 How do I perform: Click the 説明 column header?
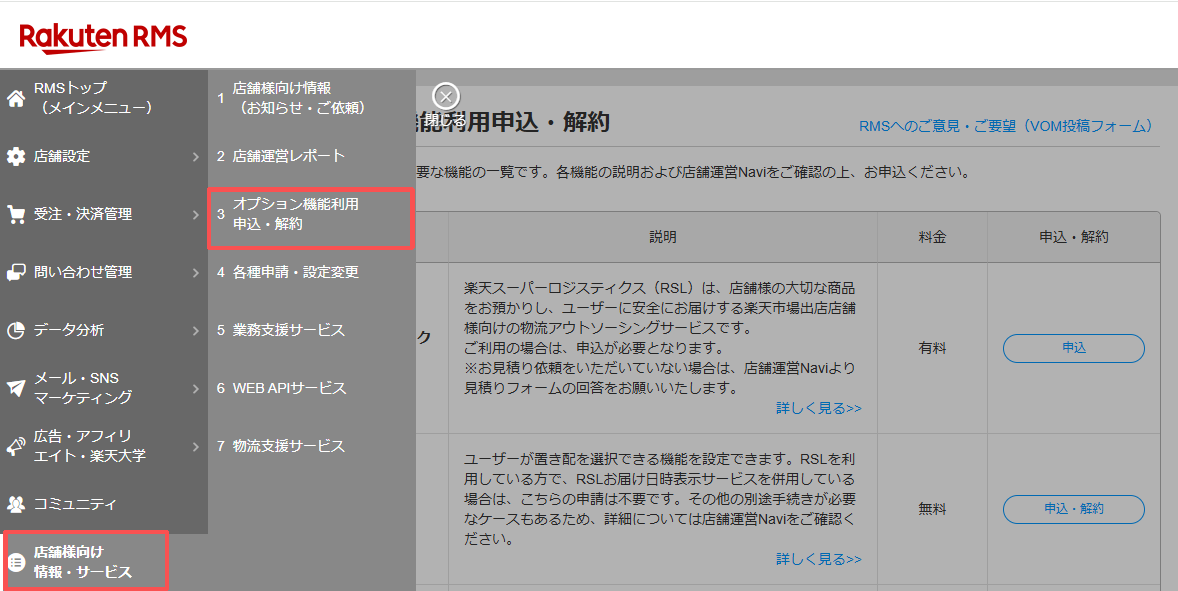pyautogui.click(x=663, y=237)
